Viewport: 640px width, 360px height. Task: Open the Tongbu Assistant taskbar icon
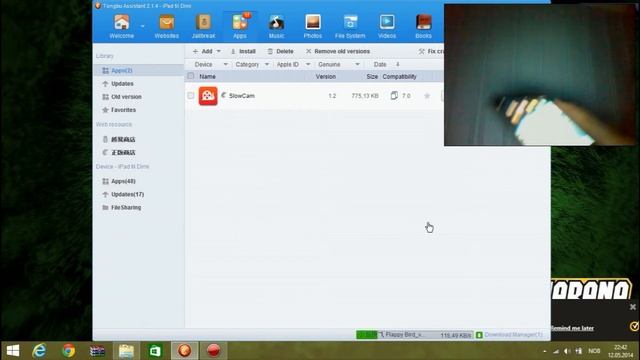(184, 351)
